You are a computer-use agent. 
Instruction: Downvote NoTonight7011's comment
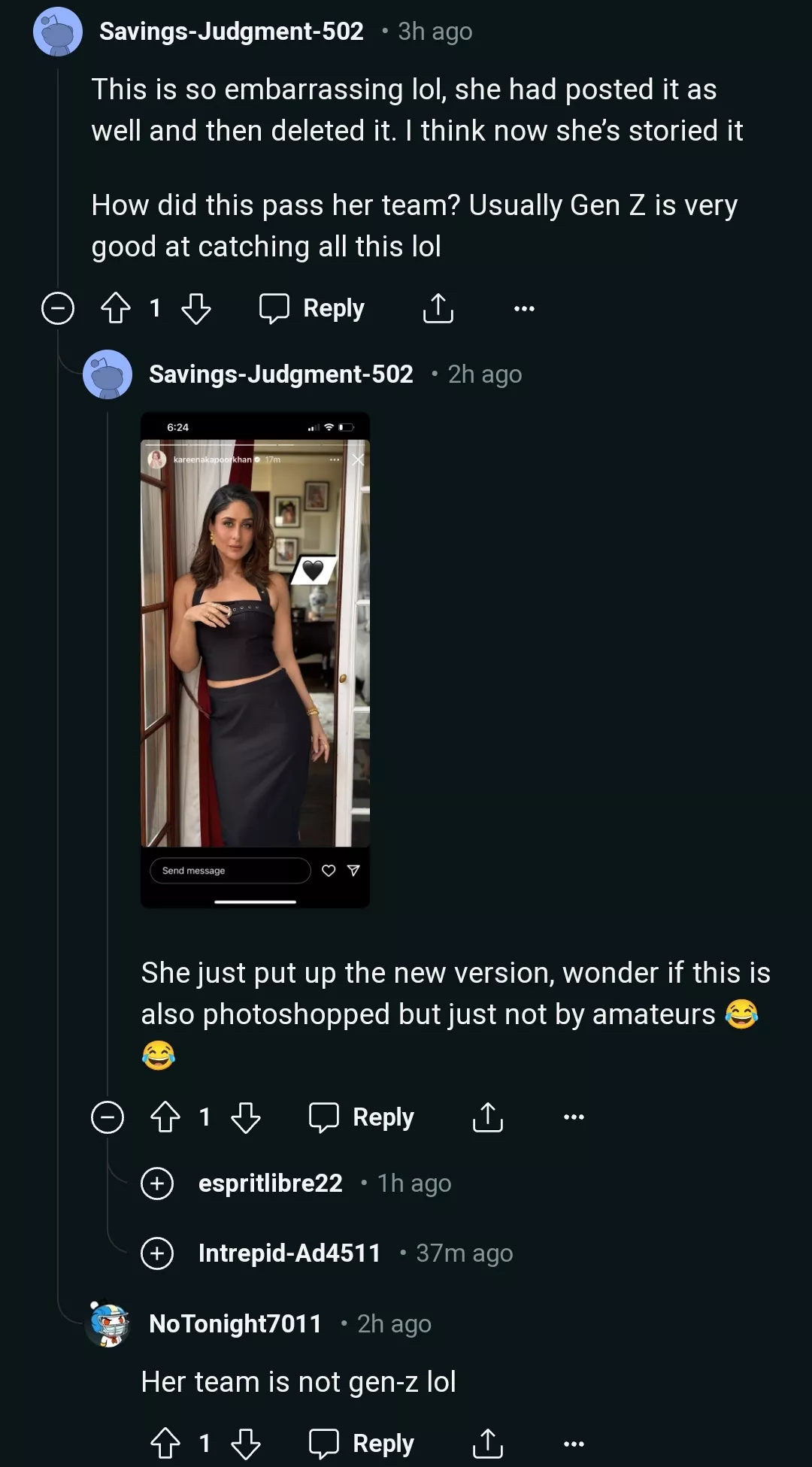click(x=246, y=1444)
